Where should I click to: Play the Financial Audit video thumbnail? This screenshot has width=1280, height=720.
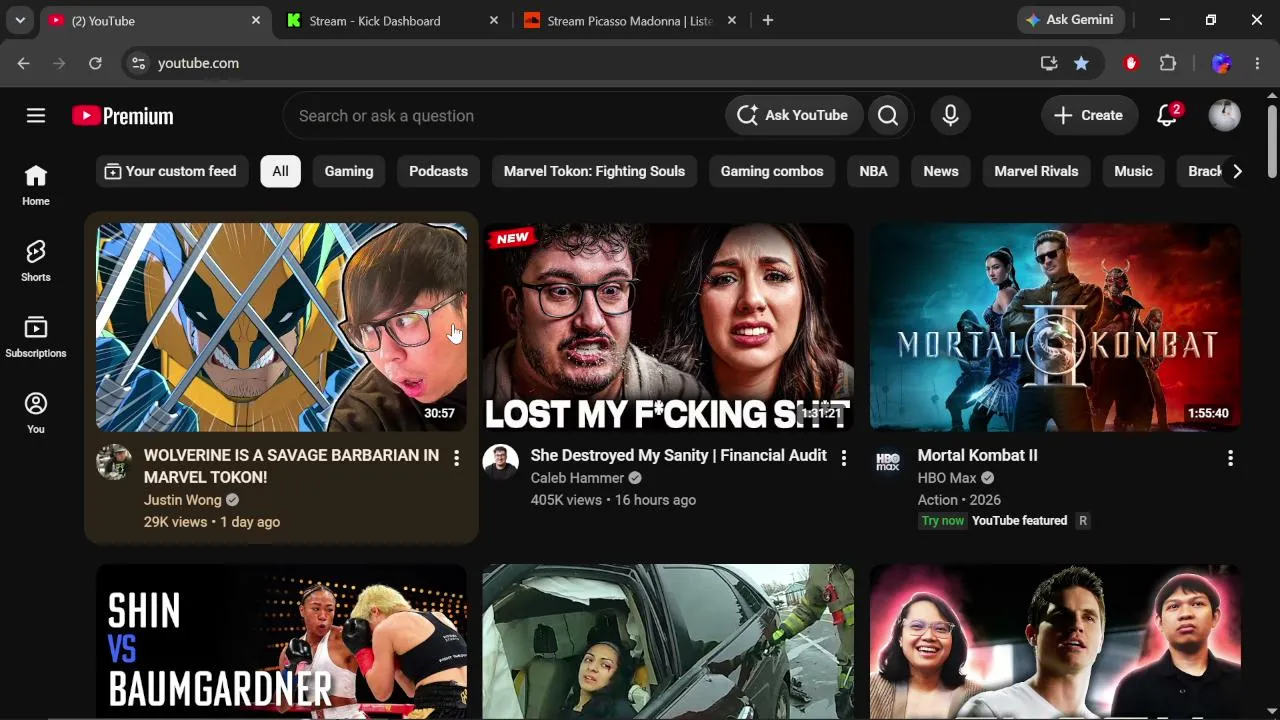click(668, 327)
